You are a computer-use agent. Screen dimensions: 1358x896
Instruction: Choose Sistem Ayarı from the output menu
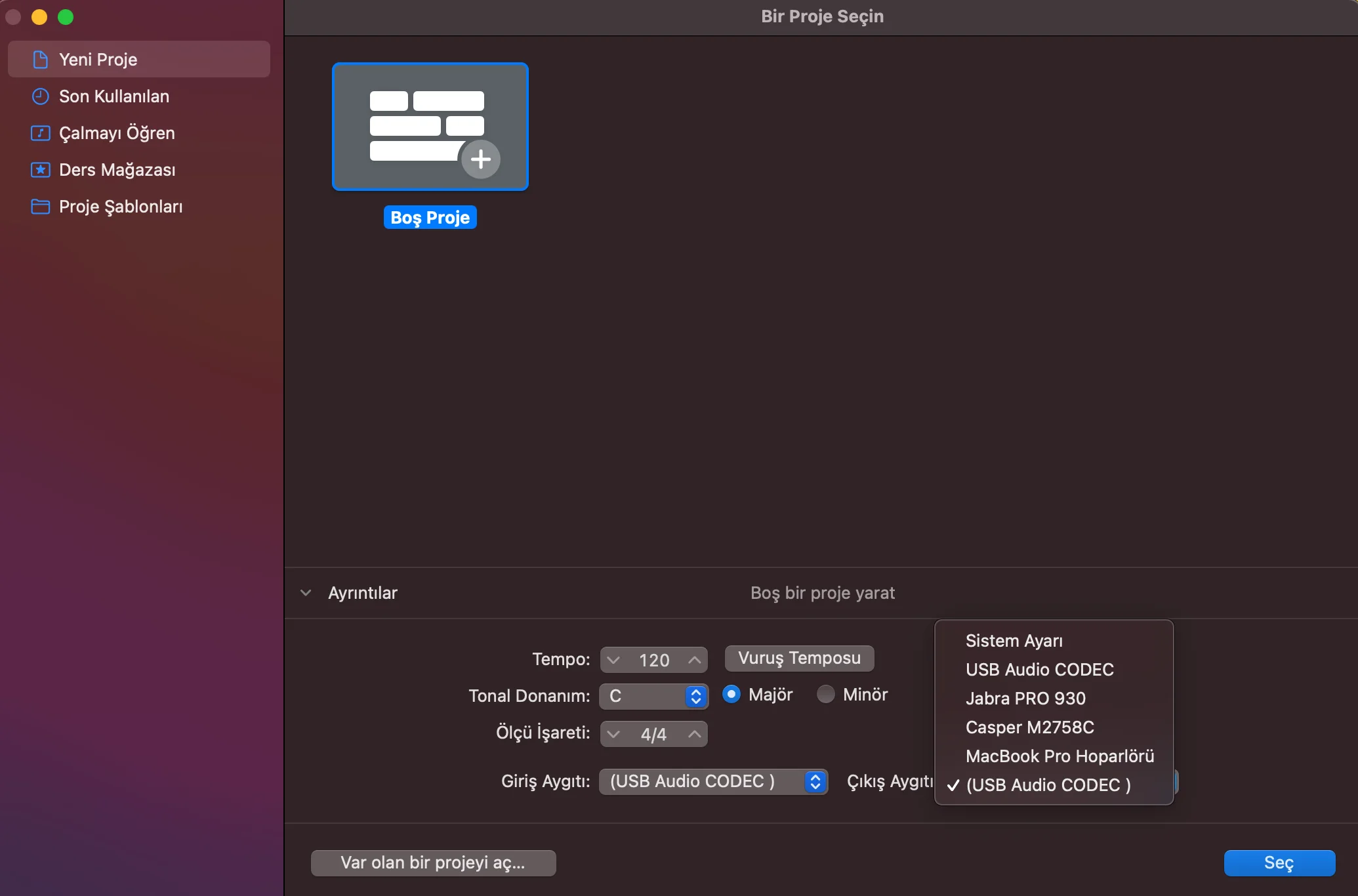(x=1014, y=641)
